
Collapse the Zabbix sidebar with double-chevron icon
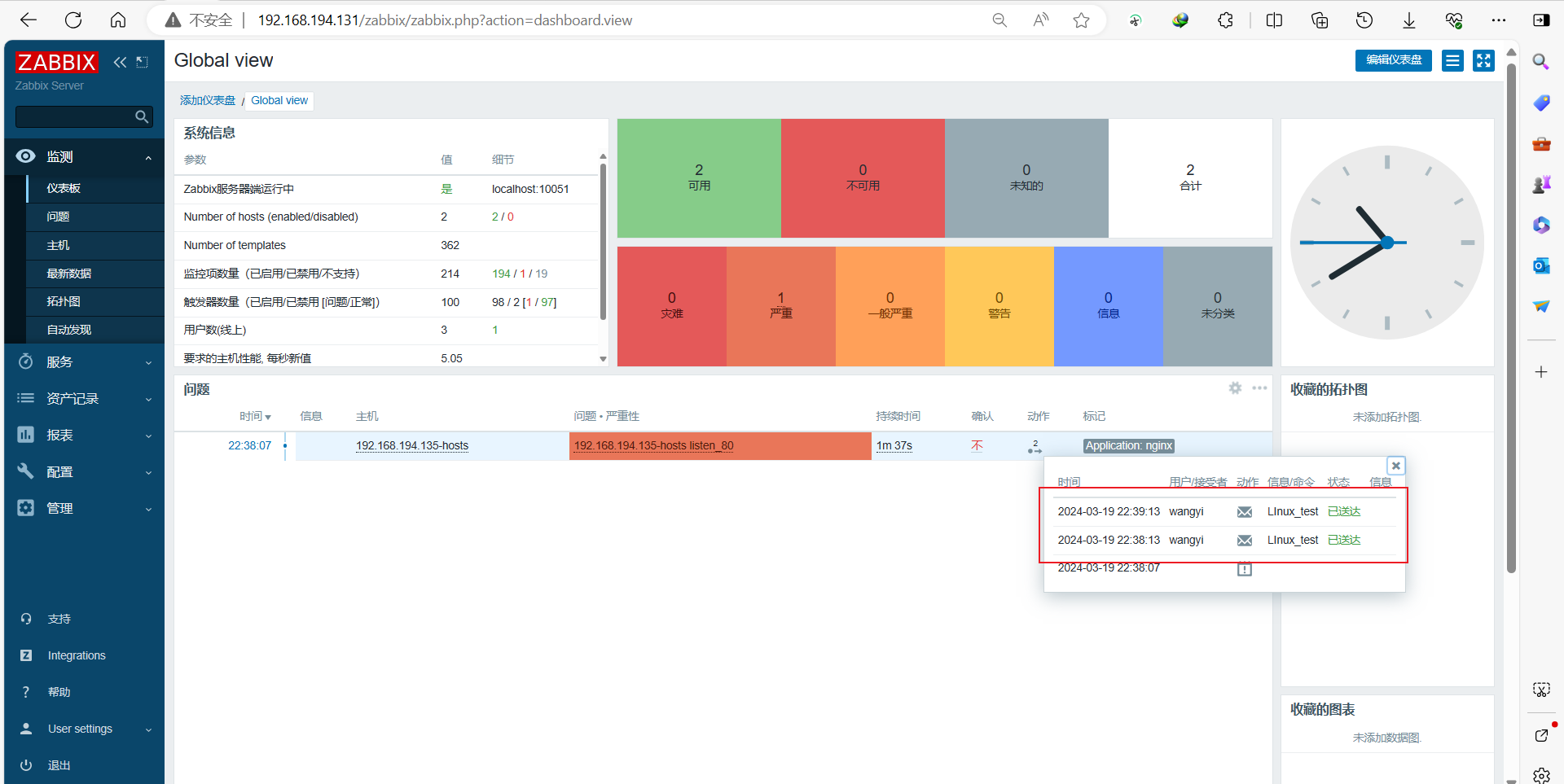coord(120,62)
